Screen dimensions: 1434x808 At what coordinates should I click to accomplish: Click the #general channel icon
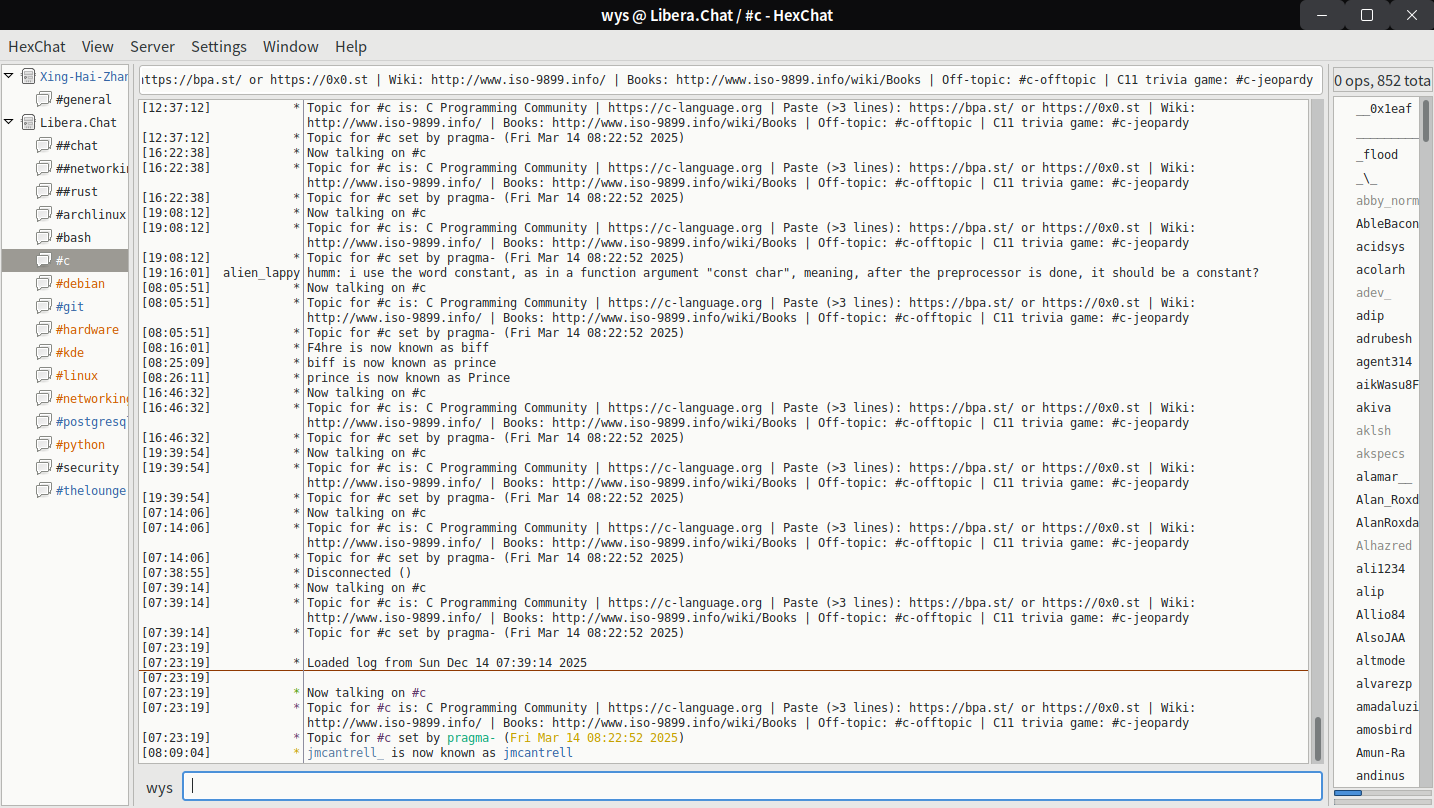tap(43, 99)
